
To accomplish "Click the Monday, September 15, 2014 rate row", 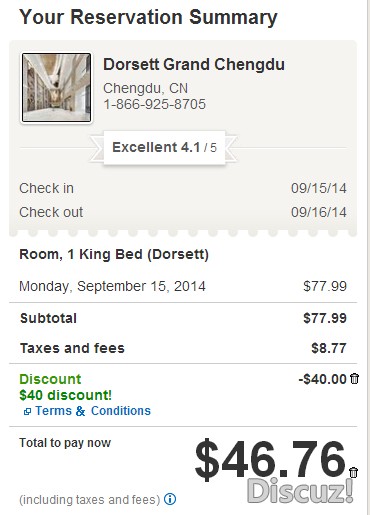I will [x=183, y=286].
